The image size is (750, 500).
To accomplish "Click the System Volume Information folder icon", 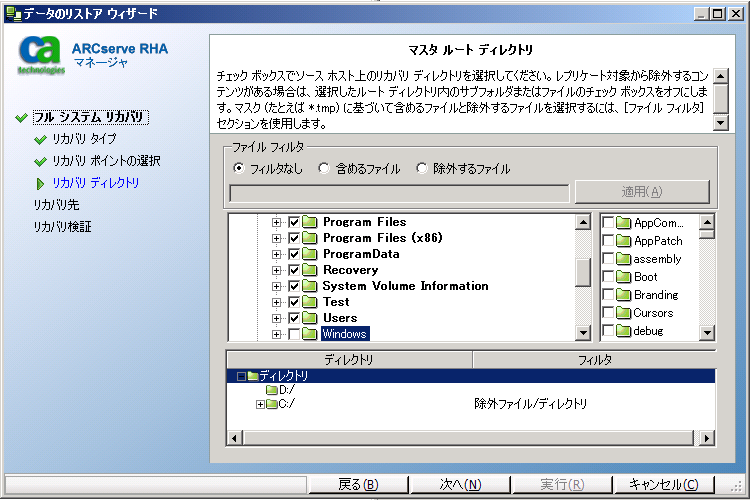I will 309,286.
